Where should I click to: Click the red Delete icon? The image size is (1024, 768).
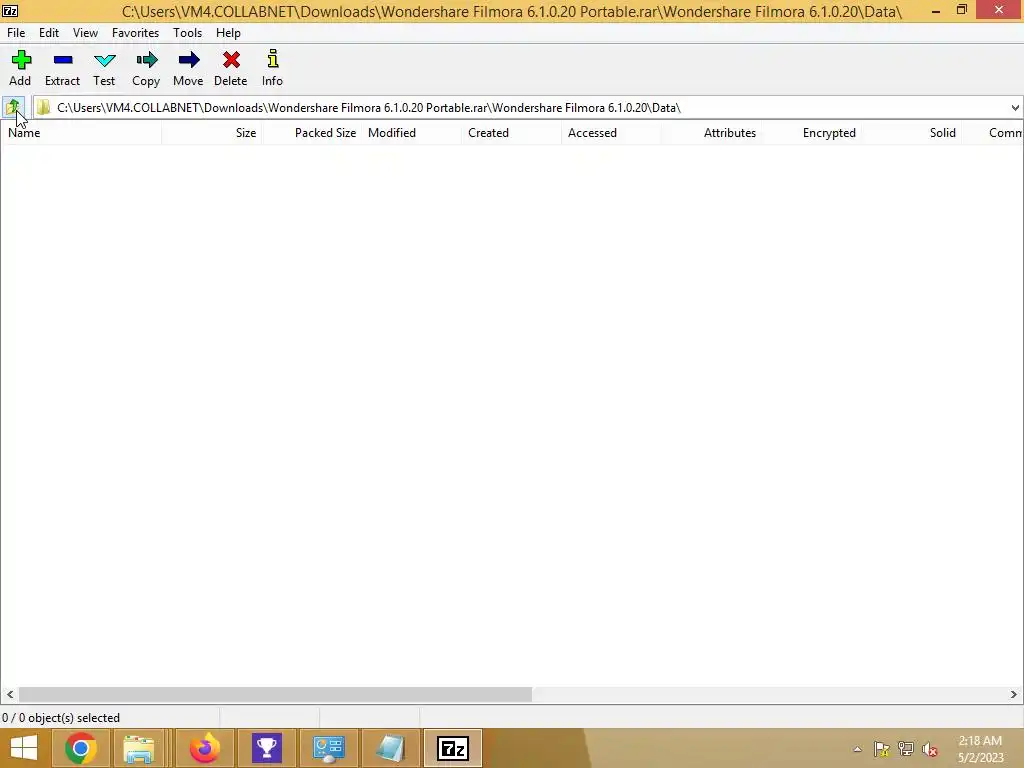(x=231, y=68)
